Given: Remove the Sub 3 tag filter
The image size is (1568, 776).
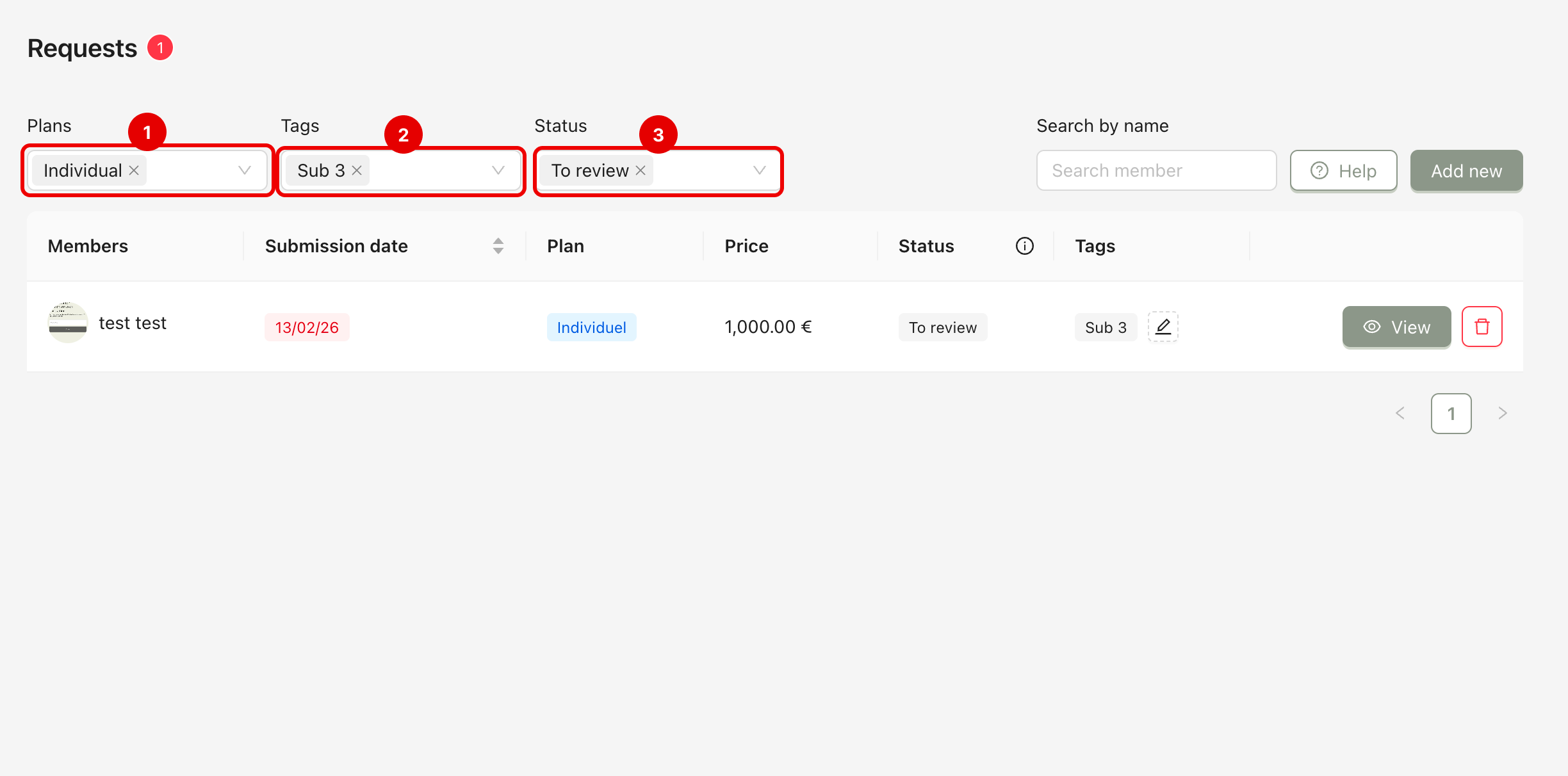Looking at the screenshot, I should [357, 170].
